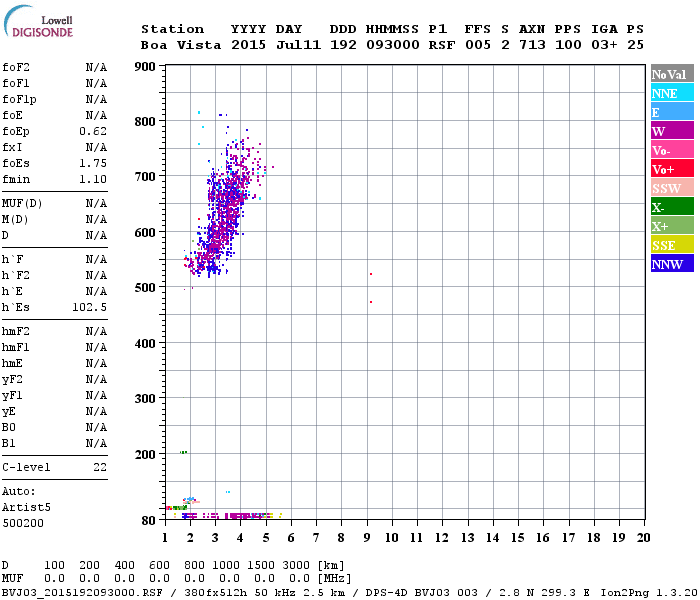The height and width of the screenshot is (600, 700).
Task: Click the foEp value 0.62
Action: pos(93,131)
